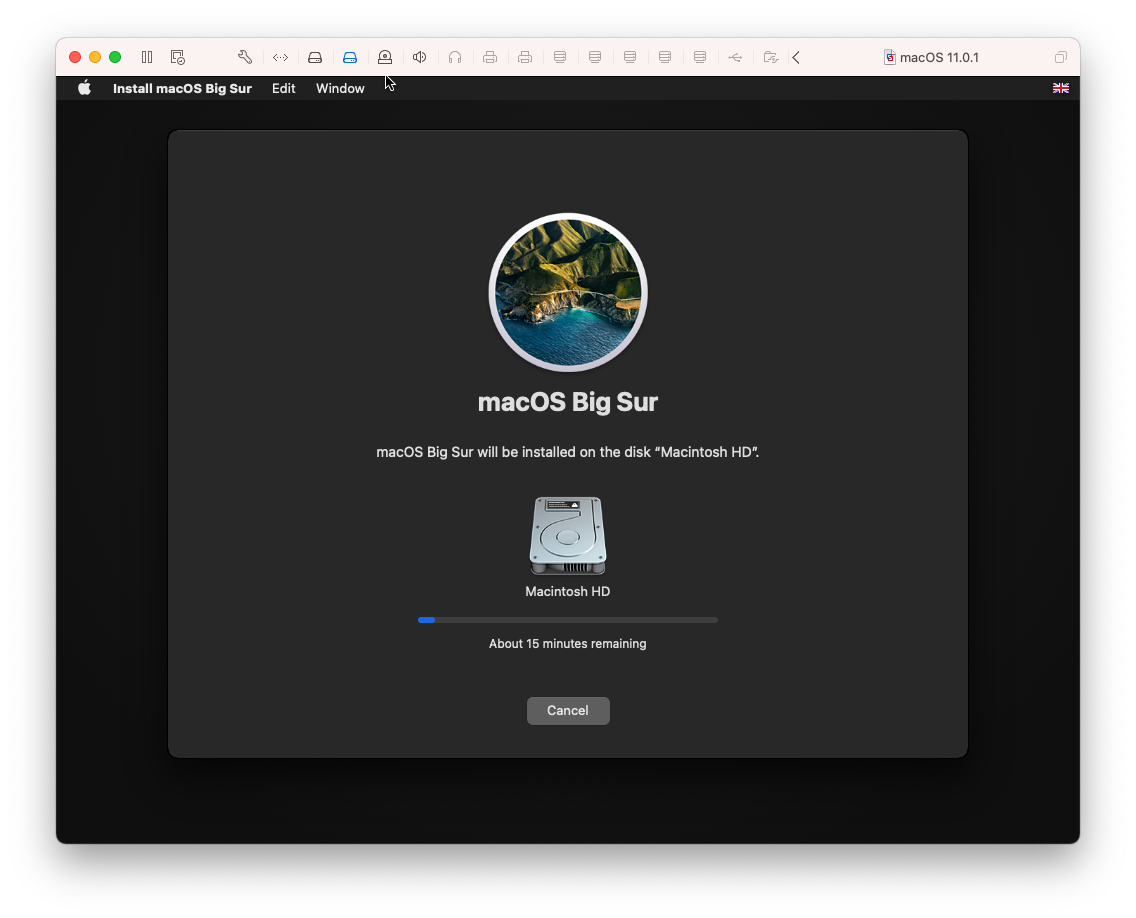Collapse the toolbar with the left chevron

796,57
